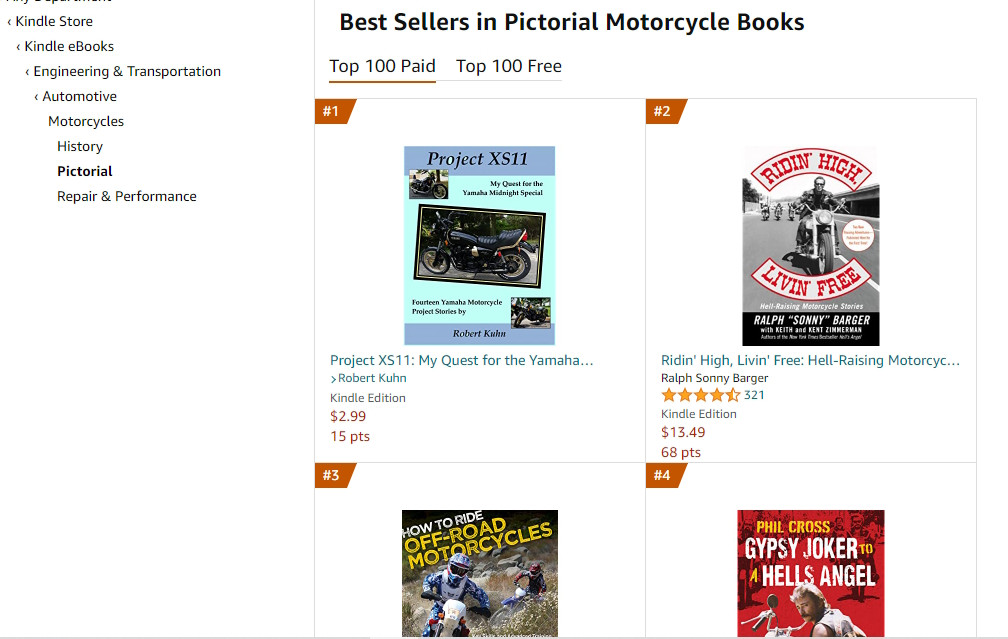This screenshot has height=639, width=1008.
Task: Select the Top 100 Paid tab
Action: click(x=382, y=67)
